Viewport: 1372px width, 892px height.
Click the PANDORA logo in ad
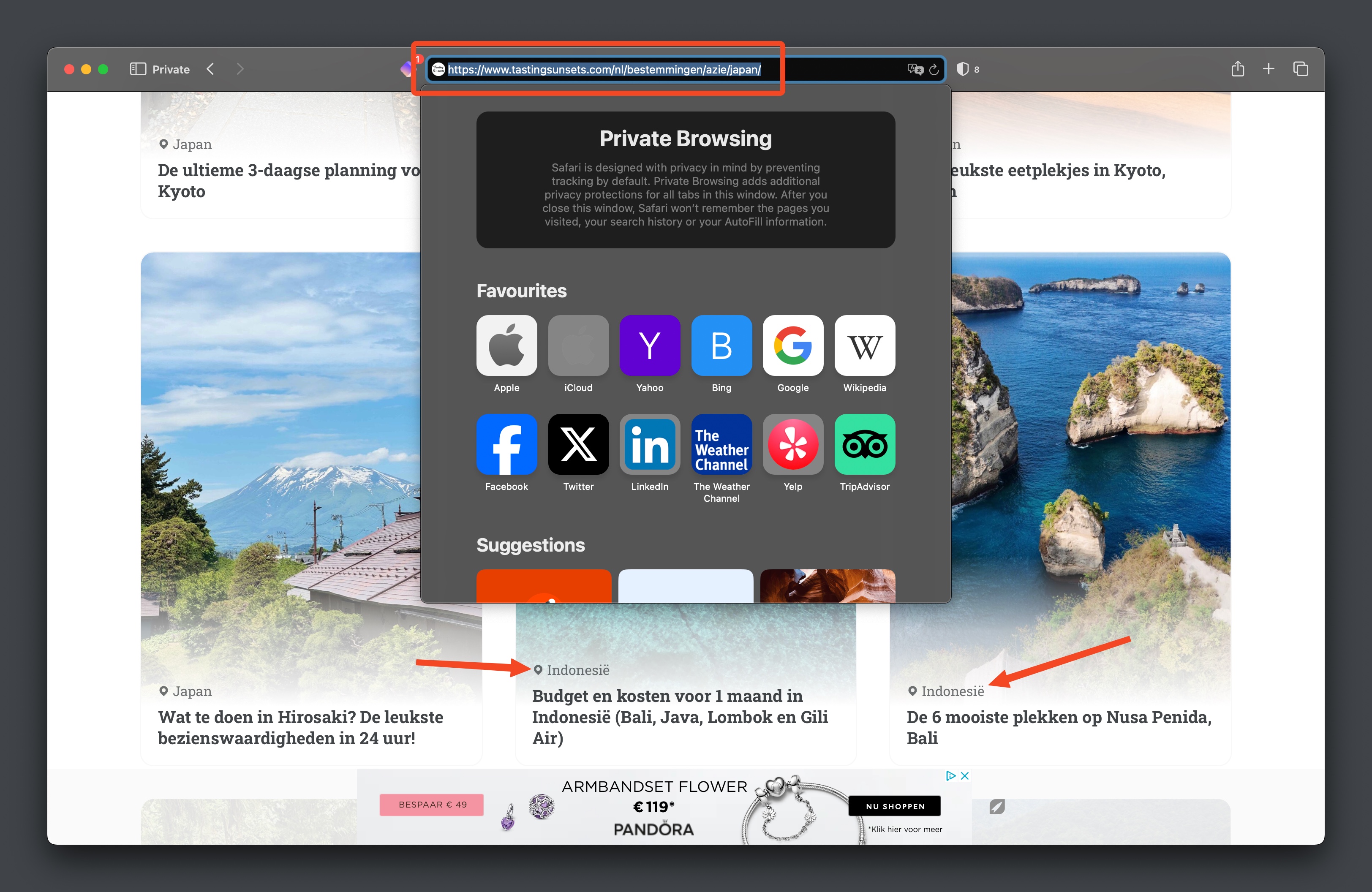(654, 829)
